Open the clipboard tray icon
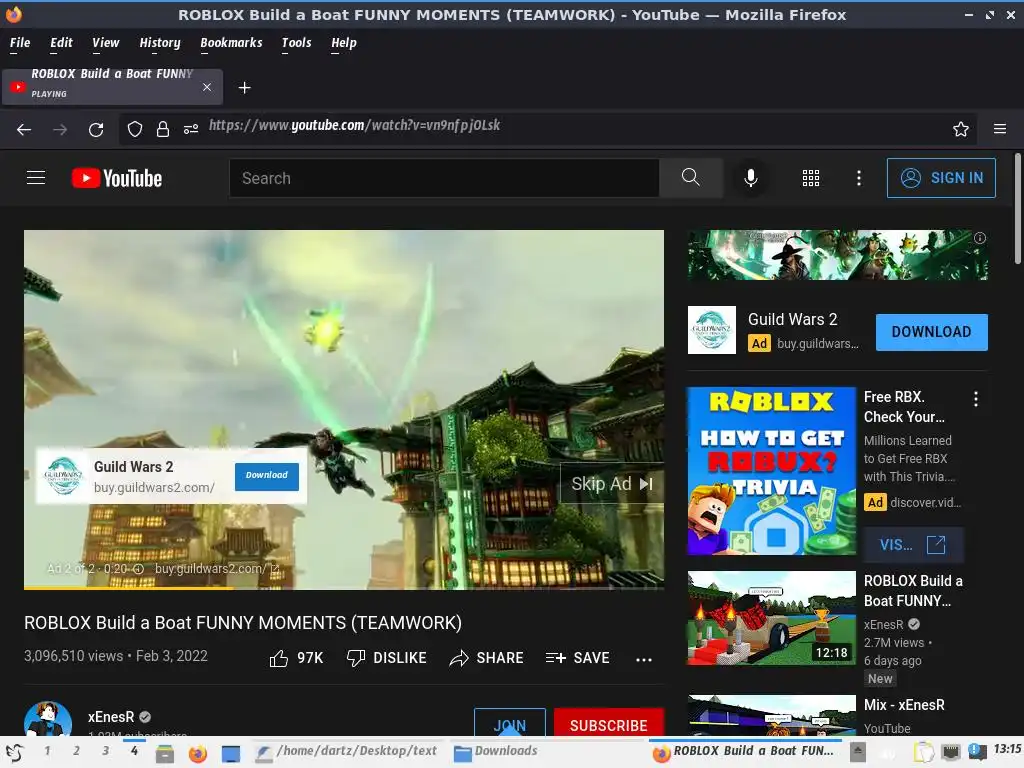This screenshot has width=1024, height=768. pyautogui.click(x=923, y=752)
